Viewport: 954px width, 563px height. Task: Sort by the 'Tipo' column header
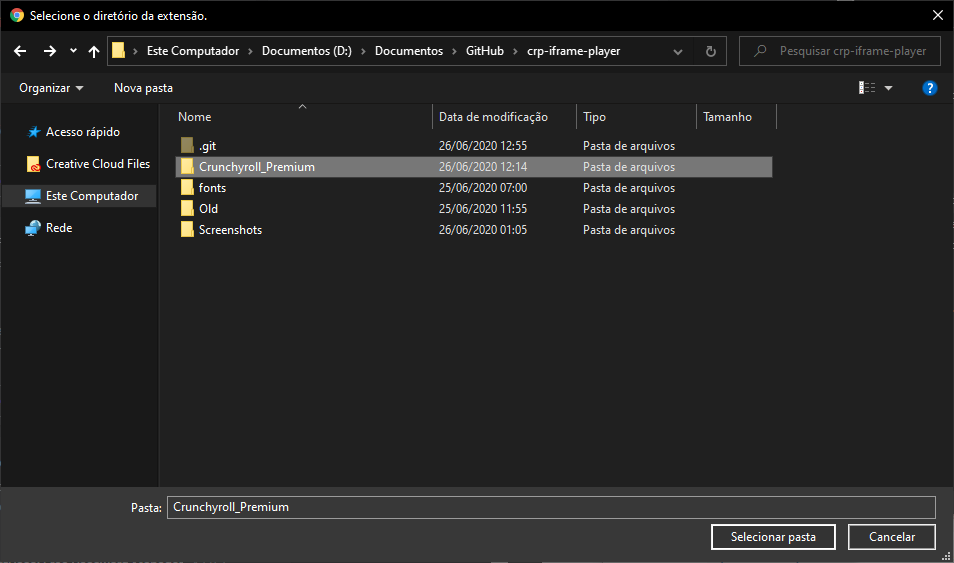click(594, 117)
